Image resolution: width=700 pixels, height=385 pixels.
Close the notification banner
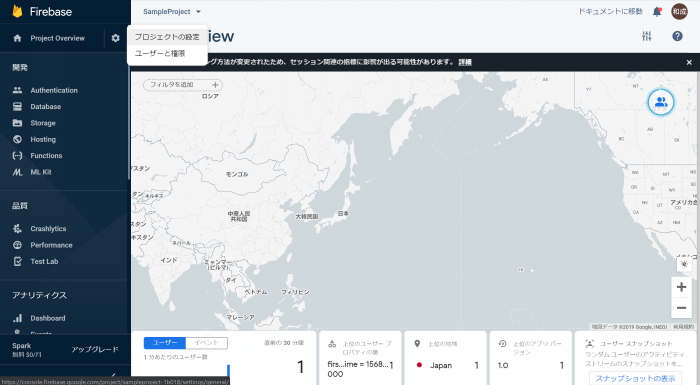point(689,63)
